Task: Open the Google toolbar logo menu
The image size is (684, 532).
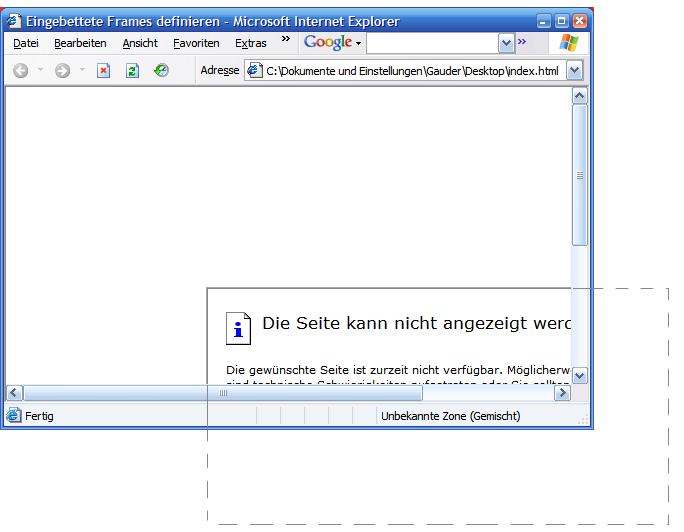Action: (332, 43)
